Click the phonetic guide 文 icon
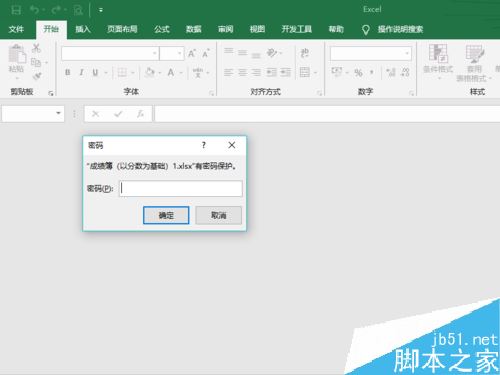 198,72
